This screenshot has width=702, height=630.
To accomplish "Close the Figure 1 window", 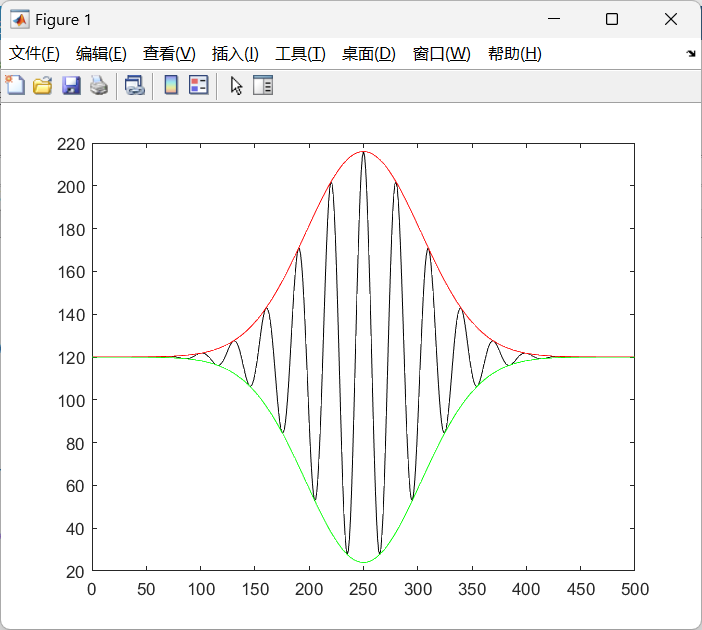I will pyautogui.click(x=671, y=19).
